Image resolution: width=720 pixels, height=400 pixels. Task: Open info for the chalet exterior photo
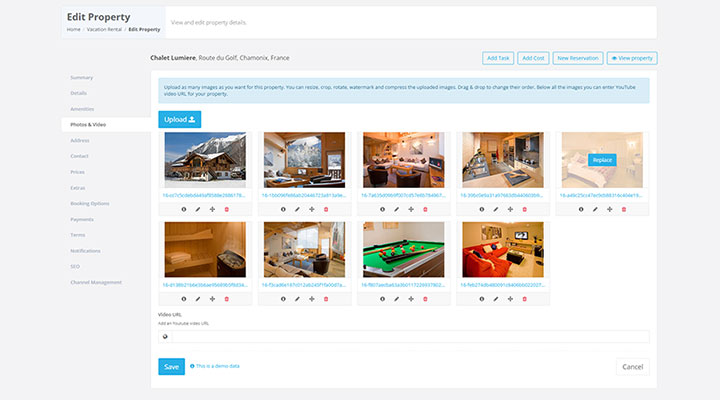click(x=183, y=209)
